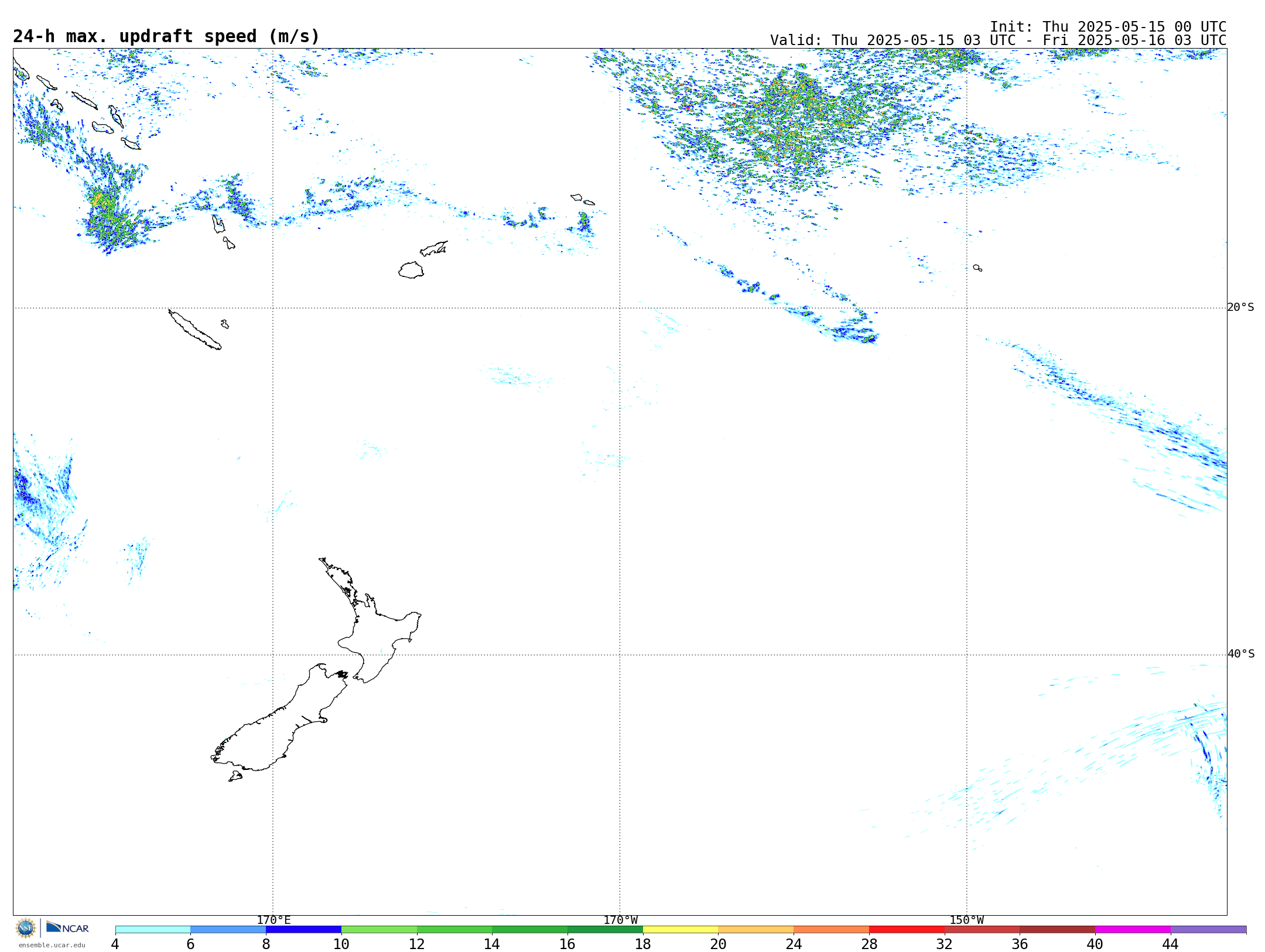This screenshot has width=1265, height=952.
Task: Click the NCAR logo
Action: (x=67, y=927)
